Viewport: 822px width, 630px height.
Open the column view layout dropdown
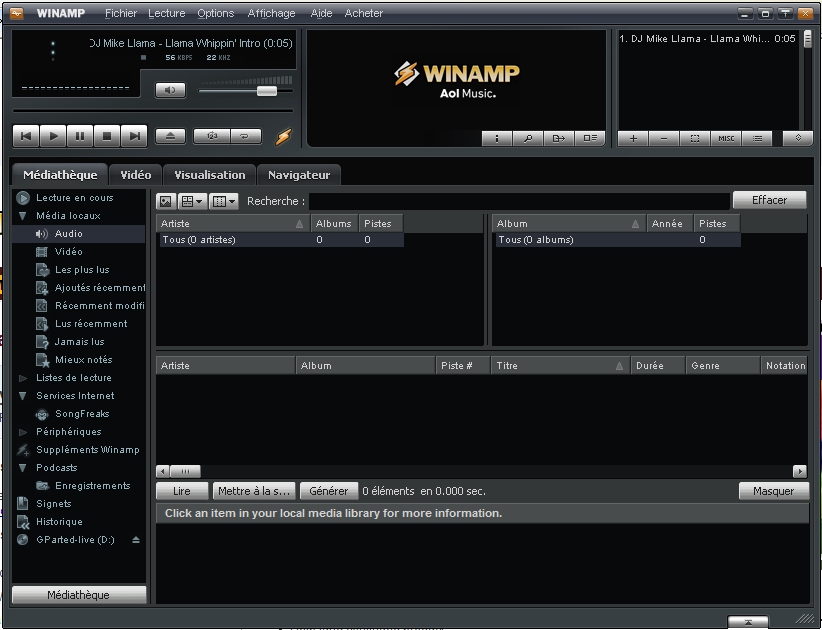(x=224, y=201)
